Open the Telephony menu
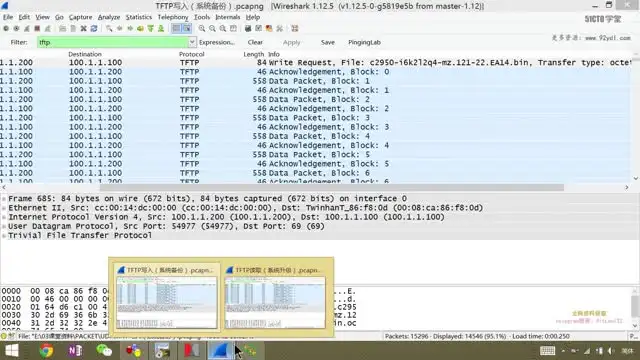Viewport: 640px width, 360px height. click(173, 17)
